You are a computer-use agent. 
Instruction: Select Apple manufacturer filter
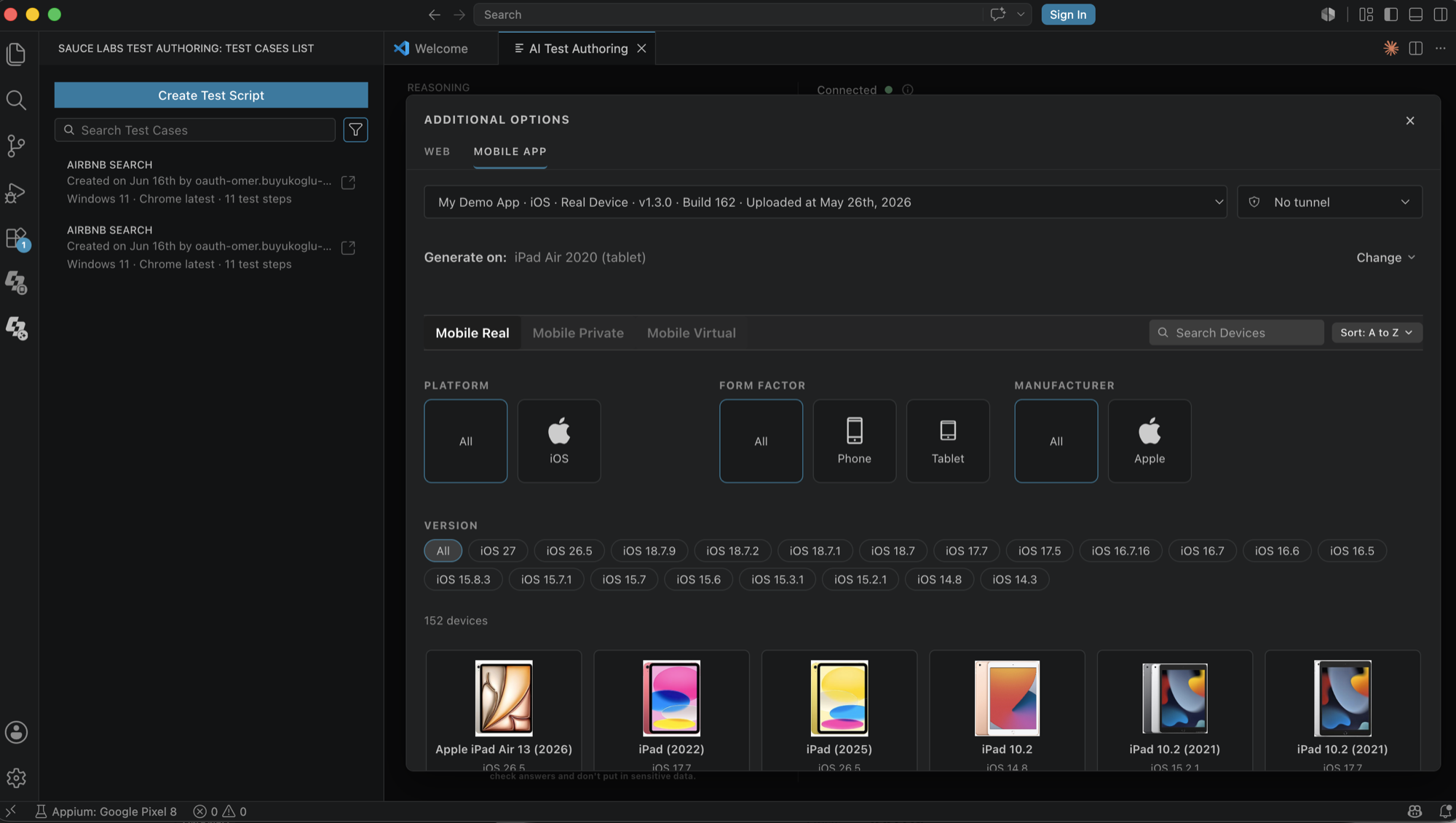[1150, 441]
